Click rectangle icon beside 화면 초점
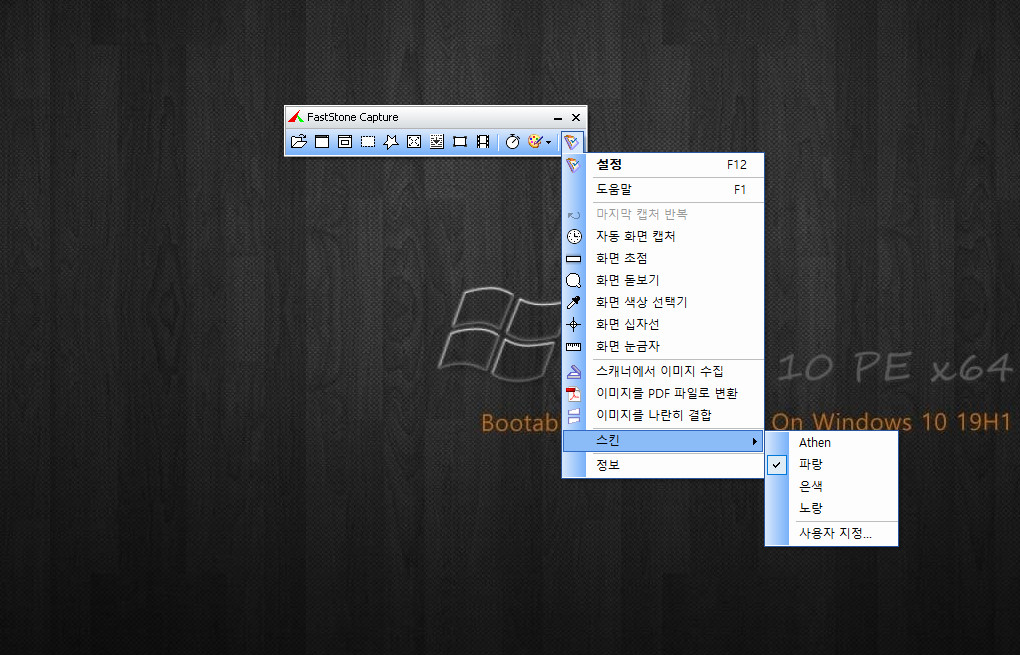1020x655 pixels. [x=574, y=259]
